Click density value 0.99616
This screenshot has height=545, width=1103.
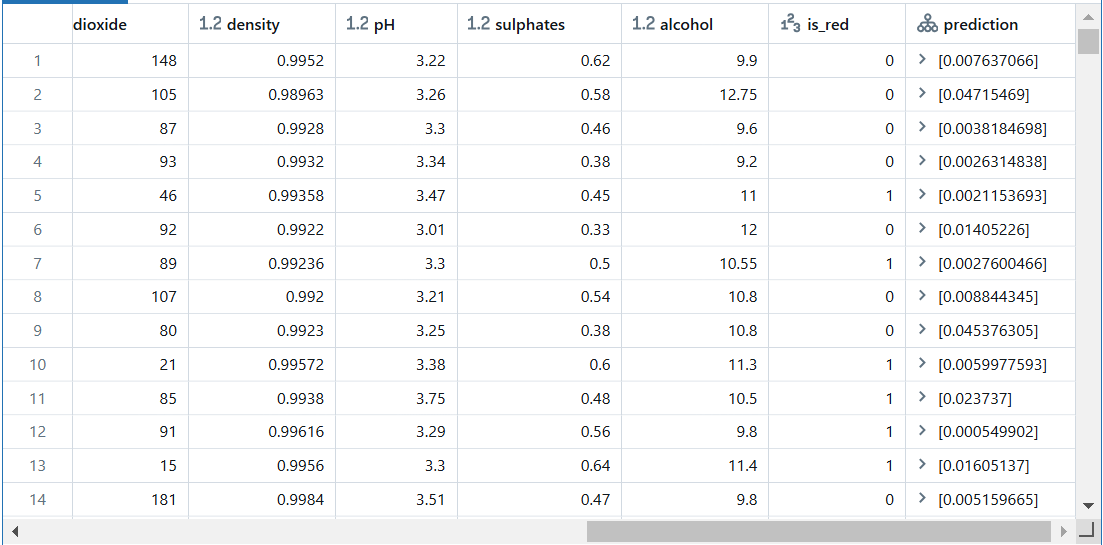[296, 432]
